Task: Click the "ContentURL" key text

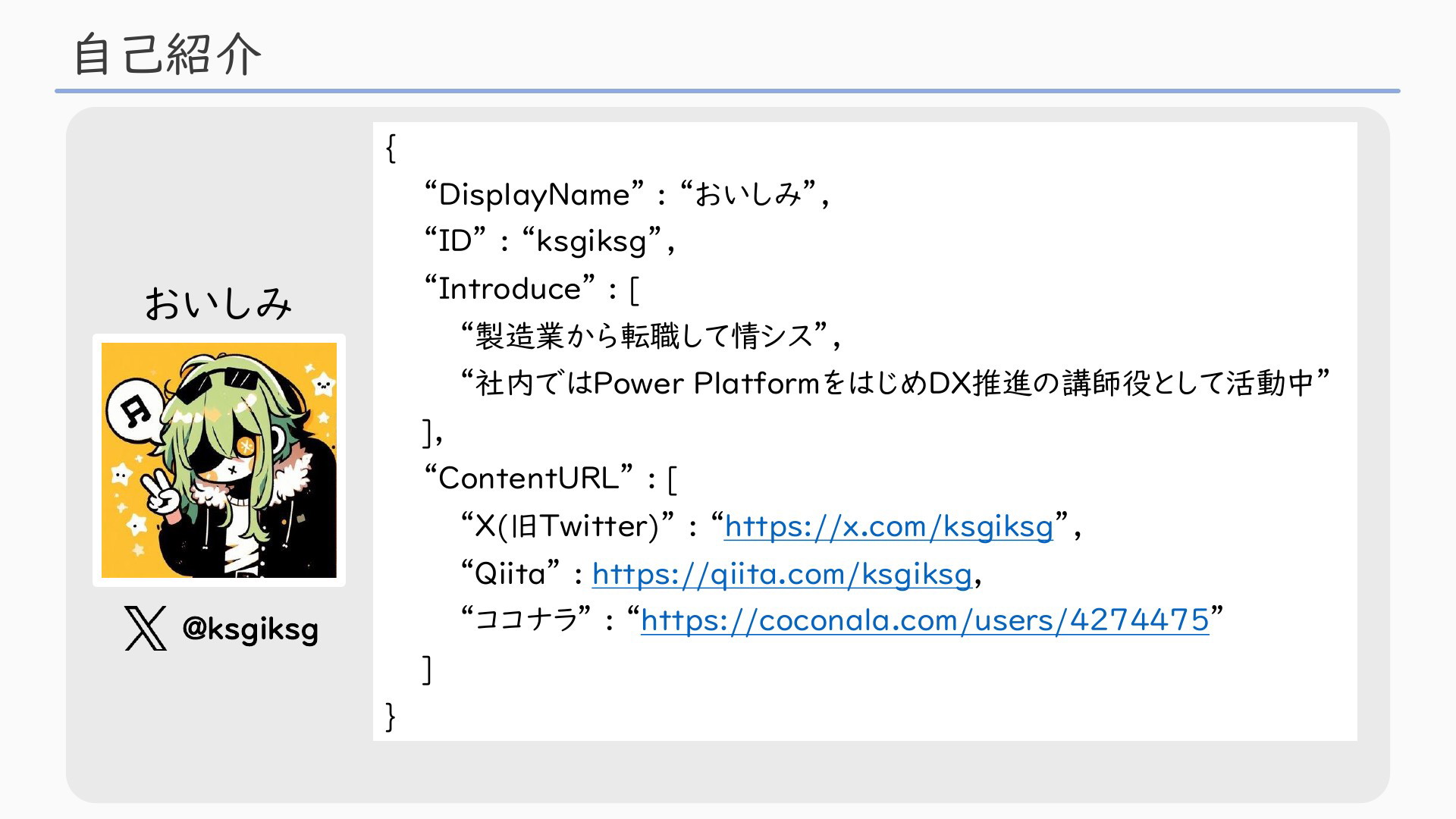Action: tap(529, 478)
